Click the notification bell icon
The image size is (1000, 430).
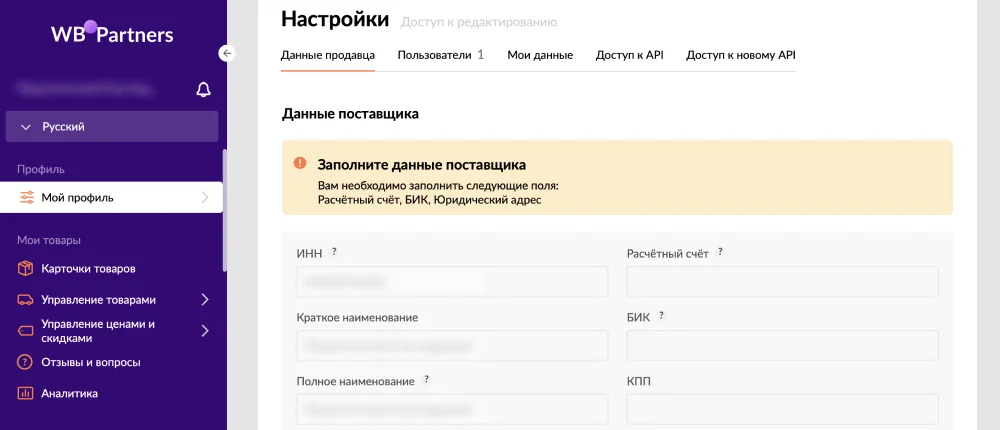point(204,90)
